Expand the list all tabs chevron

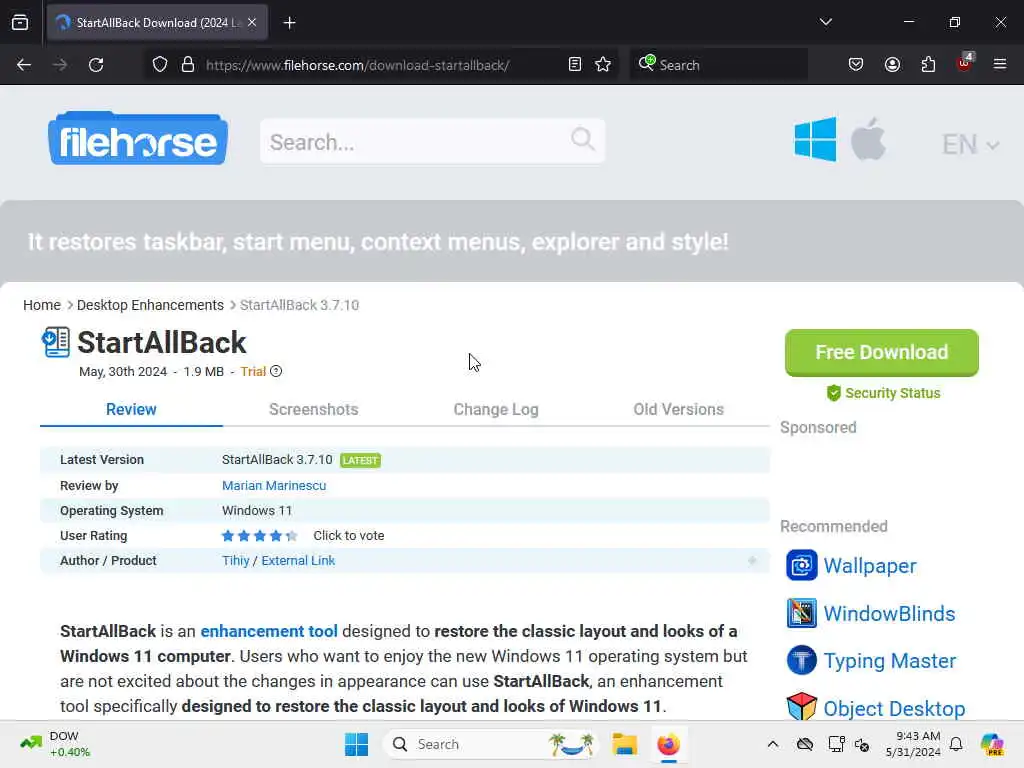tap(825, 22)
